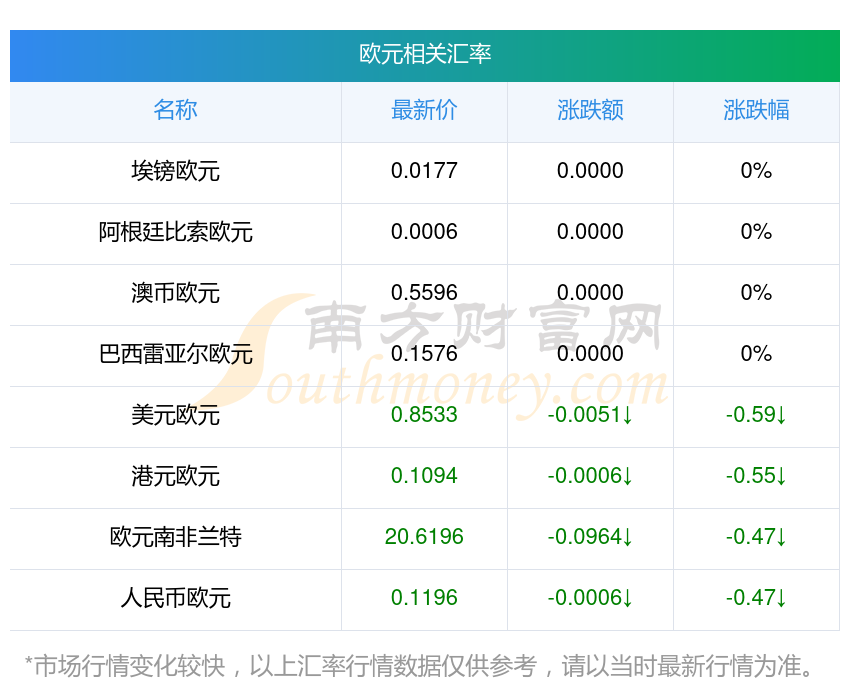Click the 人民币欧元 row name
Image resolution: width=850 pixels, height=698 pixels.
[x=175, y=598]
